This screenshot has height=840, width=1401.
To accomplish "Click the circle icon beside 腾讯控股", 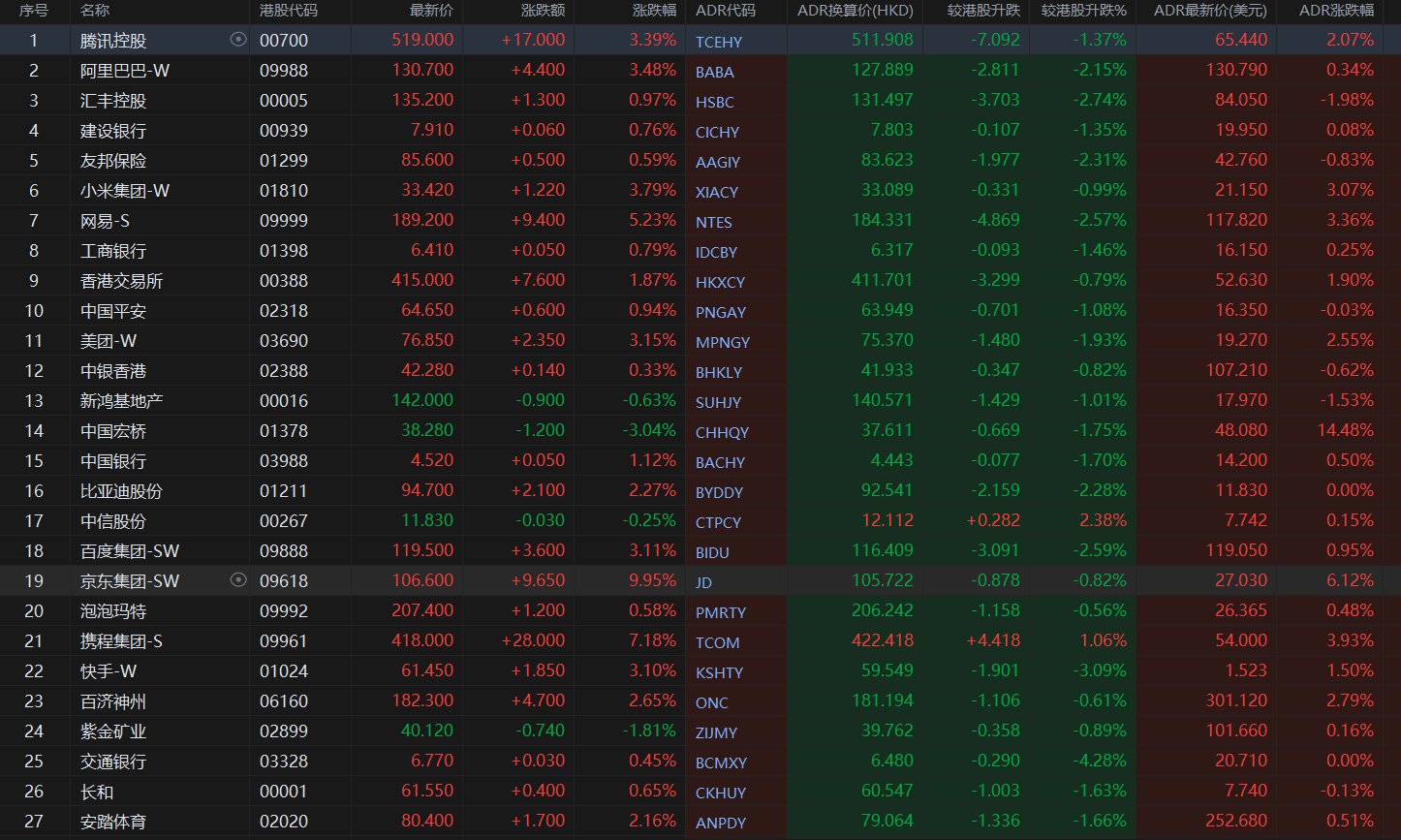I will click(x=237, y=40).
